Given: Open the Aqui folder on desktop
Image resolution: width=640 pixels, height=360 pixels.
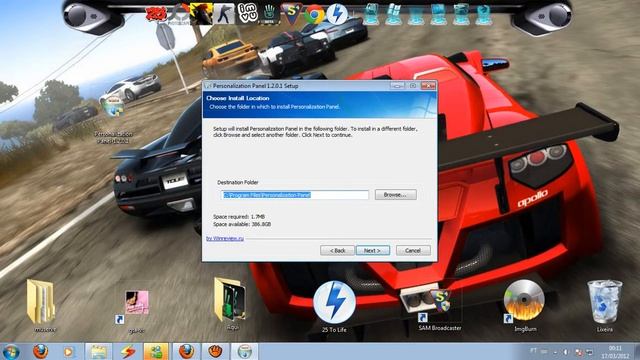Looking at the screenshot, I should (x=231, y=304).
